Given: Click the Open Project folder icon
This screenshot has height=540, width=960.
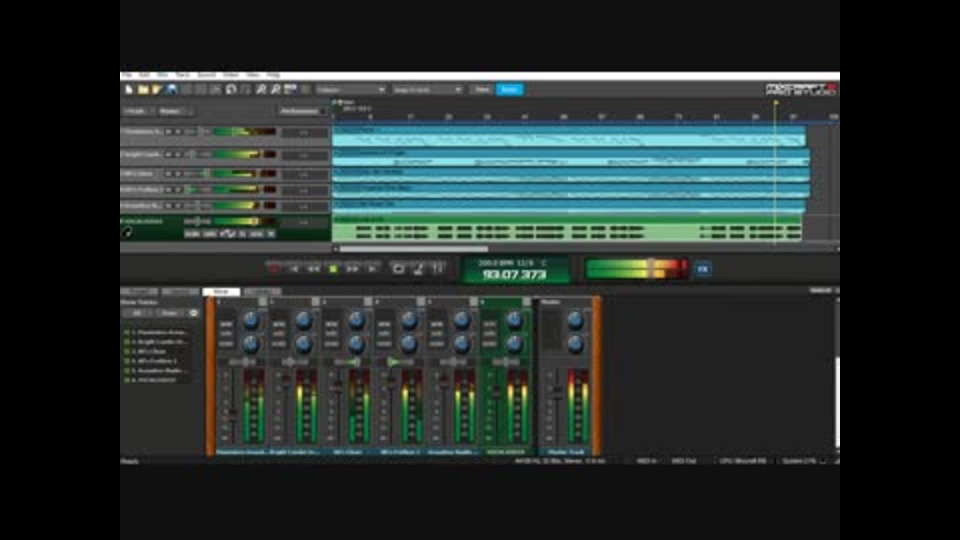Looking at the screenshot, I should click(x=143, y=89).
